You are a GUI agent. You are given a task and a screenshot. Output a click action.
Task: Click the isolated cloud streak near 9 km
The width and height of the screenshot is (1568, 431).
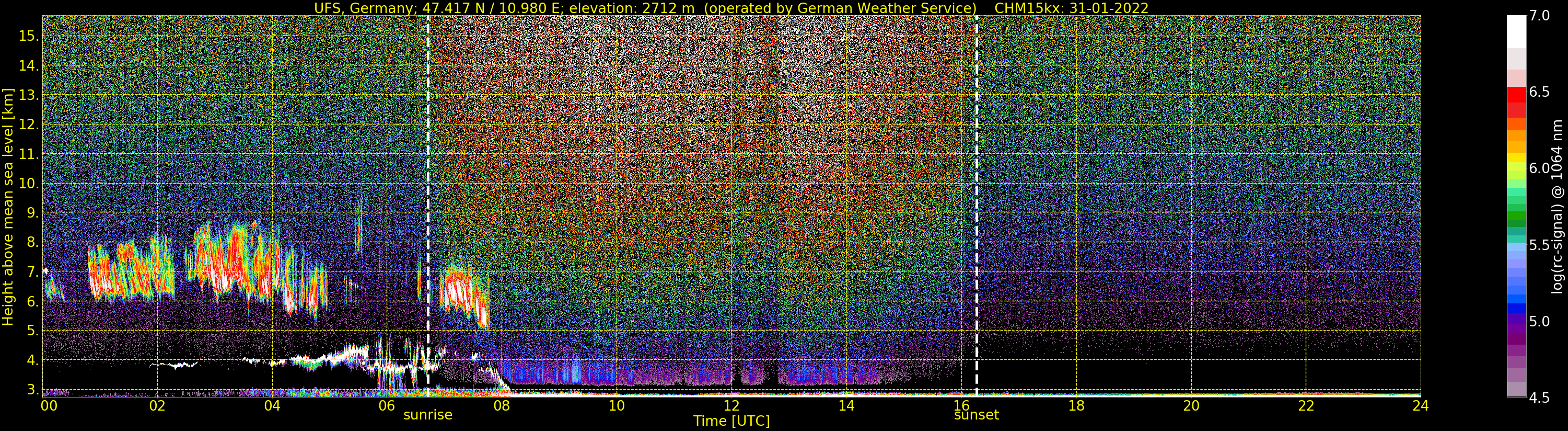358,225
